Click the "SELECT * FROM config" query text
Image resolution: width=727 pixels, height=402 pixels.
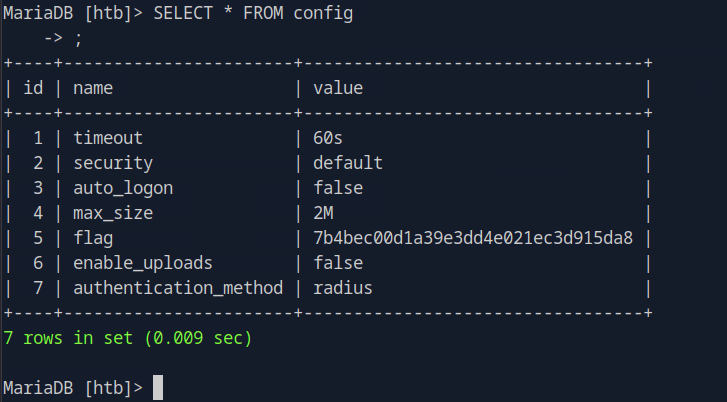click(x=253, y=14)
